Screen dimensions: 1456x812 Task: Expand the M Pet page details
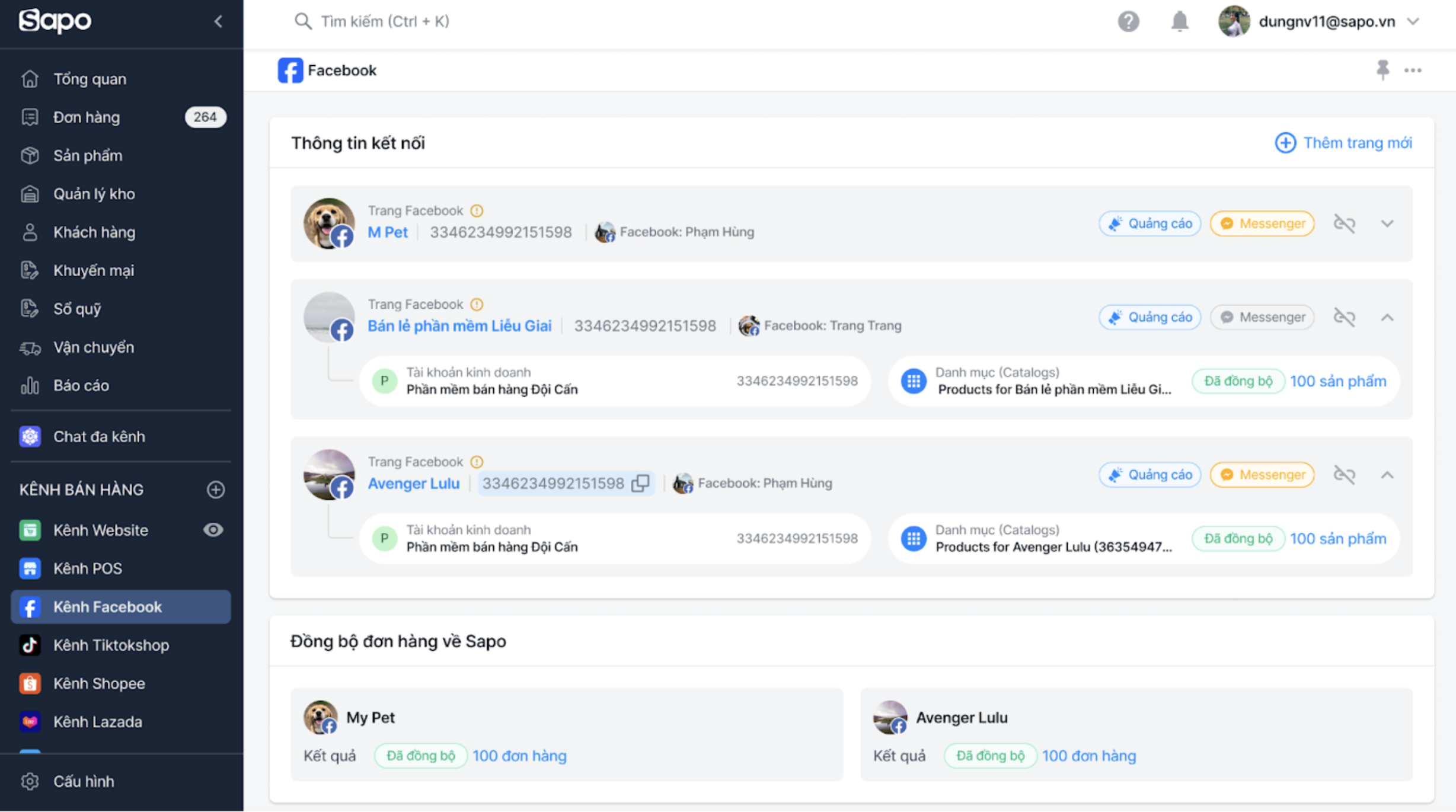(1387, 223)
